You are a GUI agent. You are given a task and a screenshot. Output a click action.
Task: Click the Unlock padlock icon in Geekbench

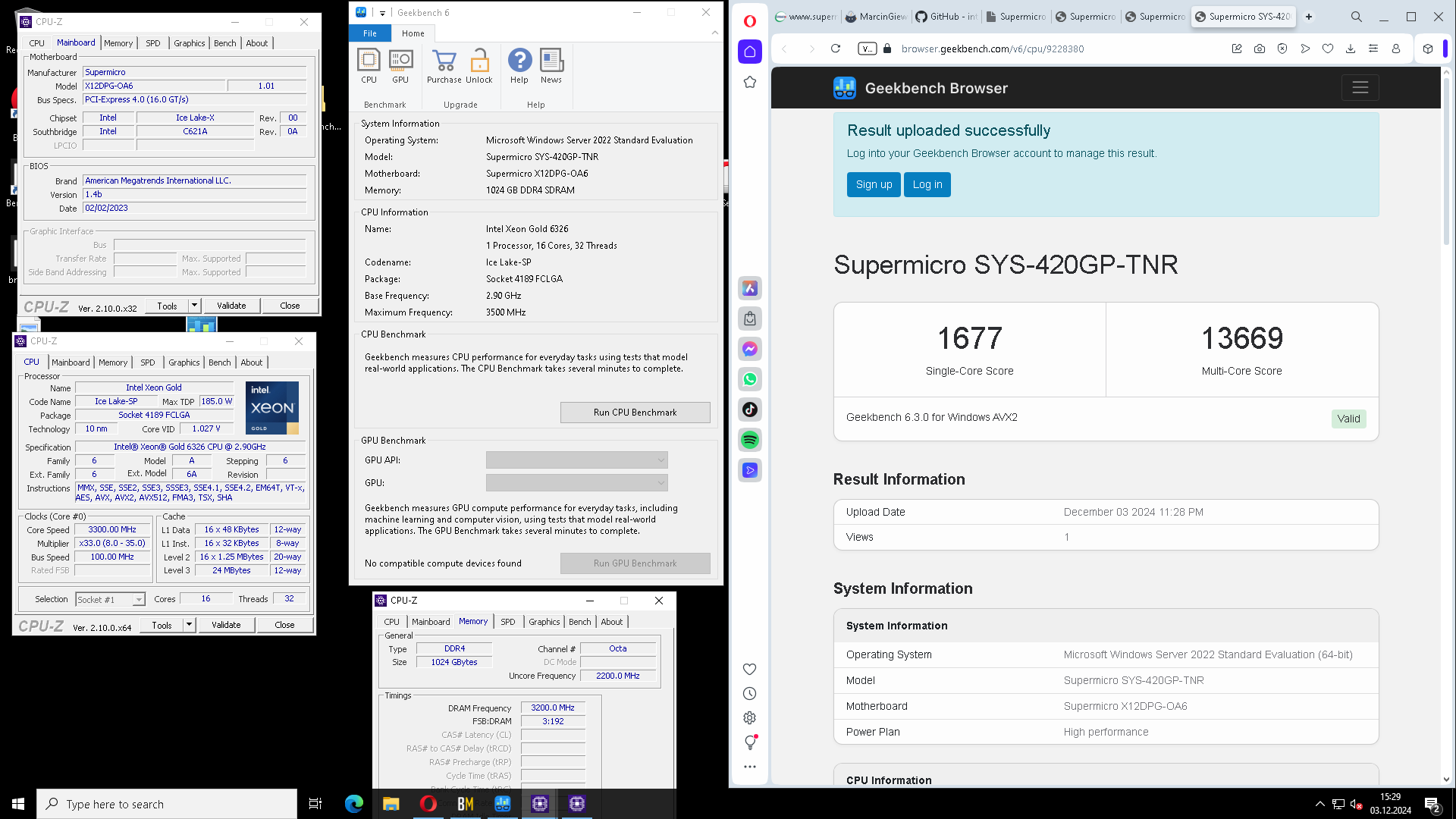point(479,66)
